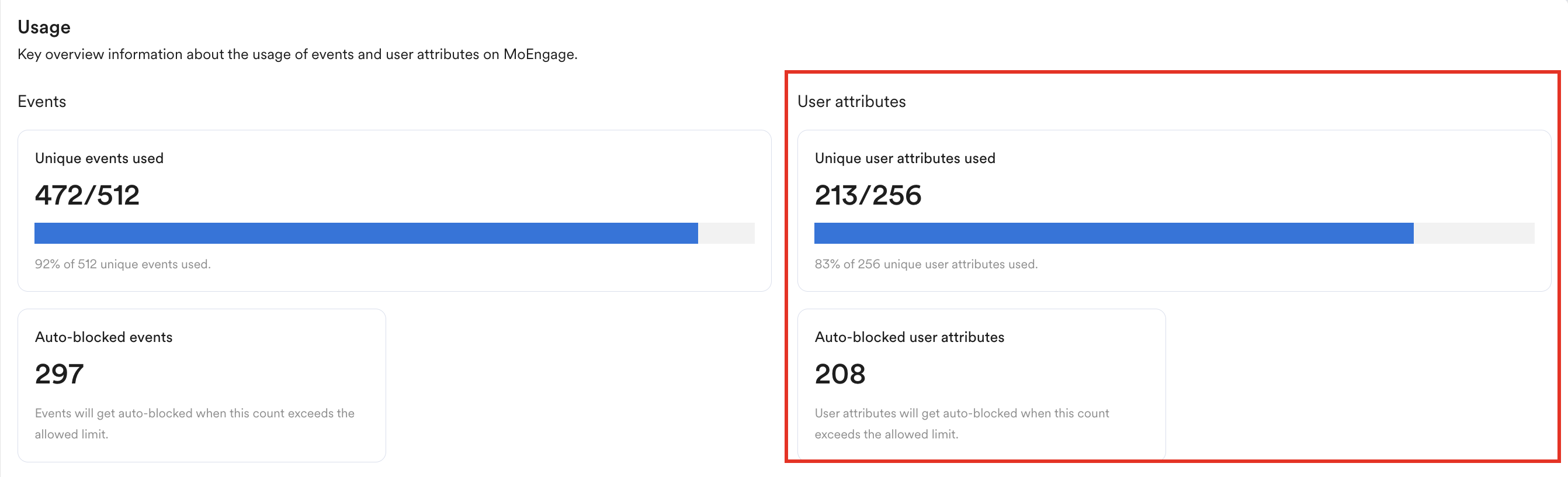
Task: Click the blue filled user attributes progress bar
Action: point(1113,233)
